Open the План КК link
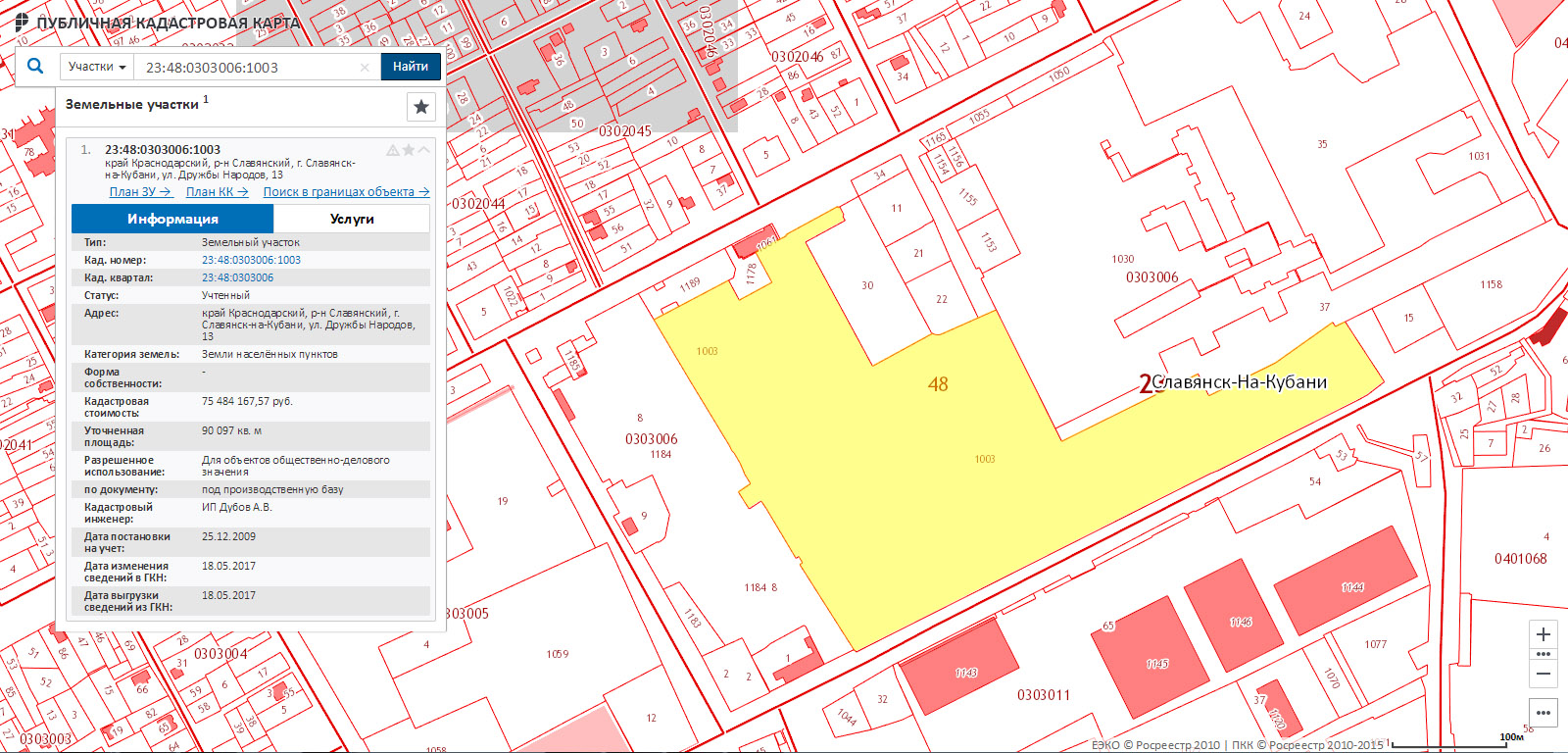 coord(217,192)
